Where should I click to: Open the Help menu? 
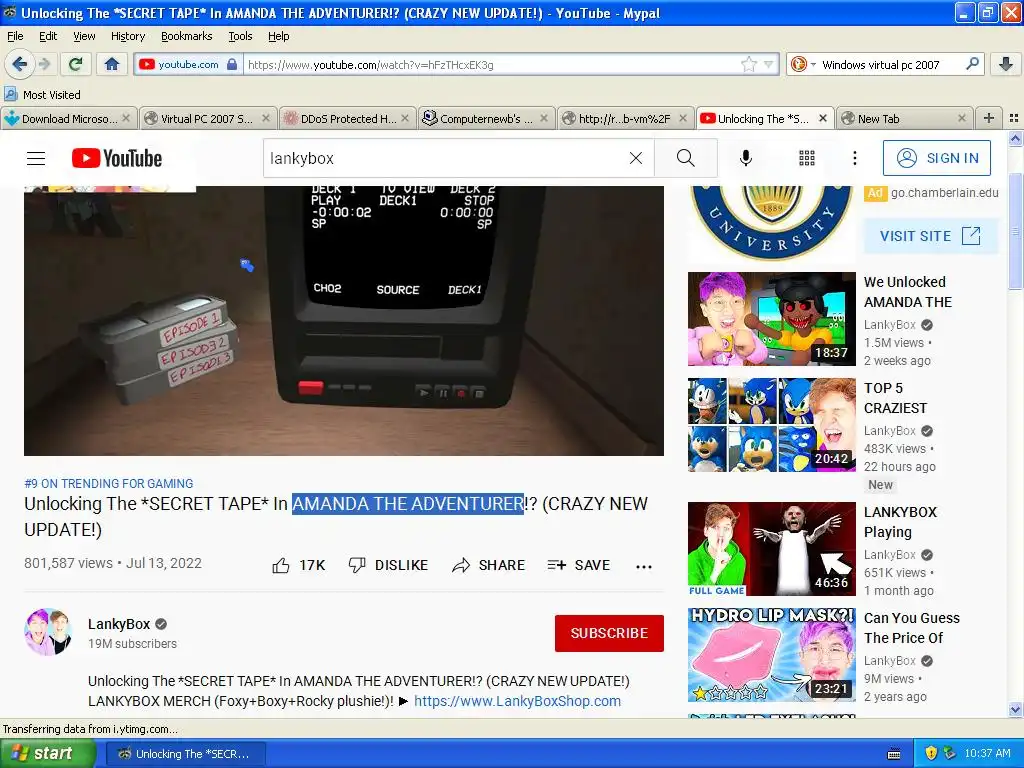(x=278, y=36)
